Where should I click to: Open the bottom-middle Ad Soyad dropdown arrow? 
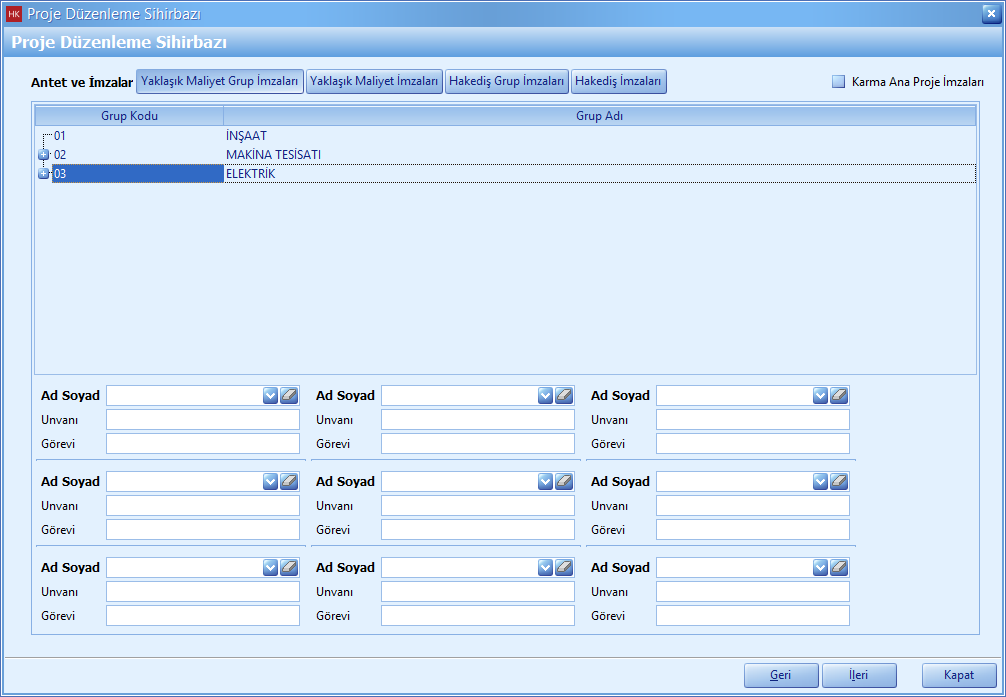(x=545, y=568)
